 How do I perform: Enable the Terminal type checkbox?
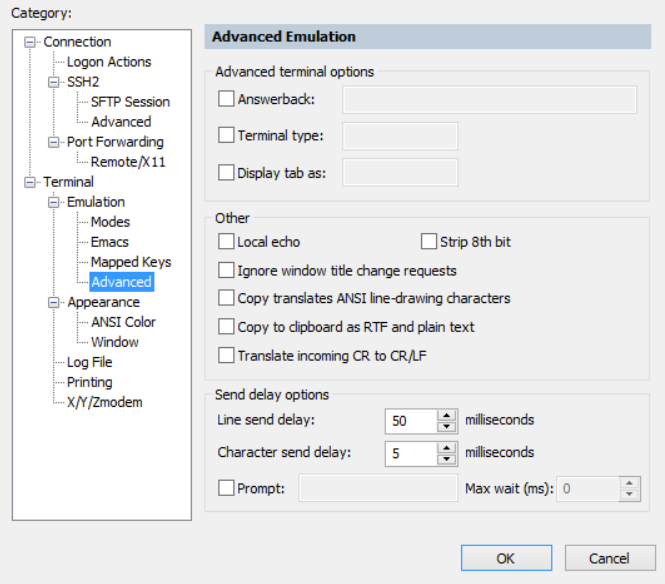click(226, 135)
